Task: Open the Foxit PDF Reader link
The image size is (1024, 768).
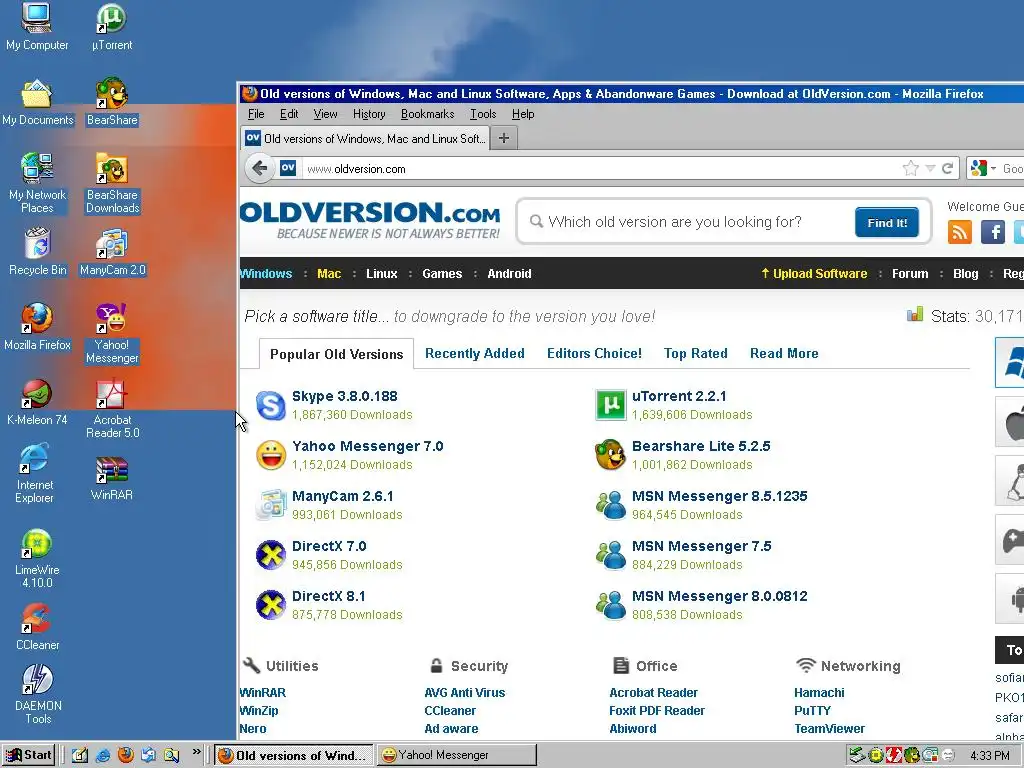Action: [x=657, y=711]
